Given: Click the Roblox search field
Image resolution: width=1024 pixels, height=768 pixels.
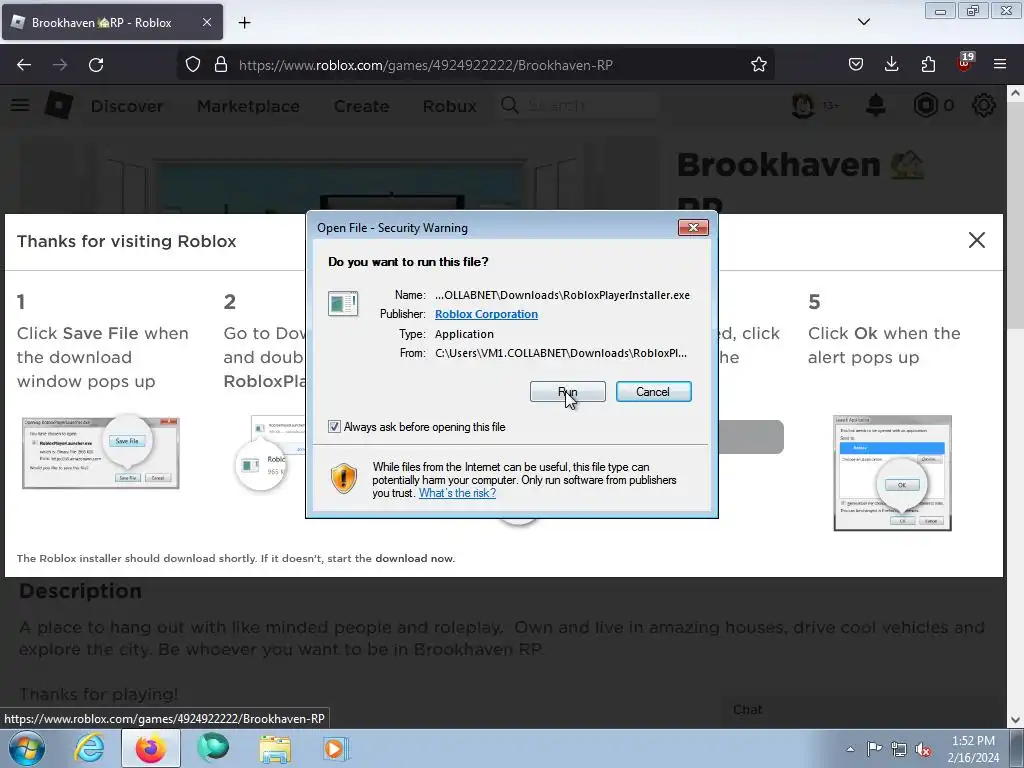Looking at the screenshot, I should pyautogui.click(x=579, y=105).
